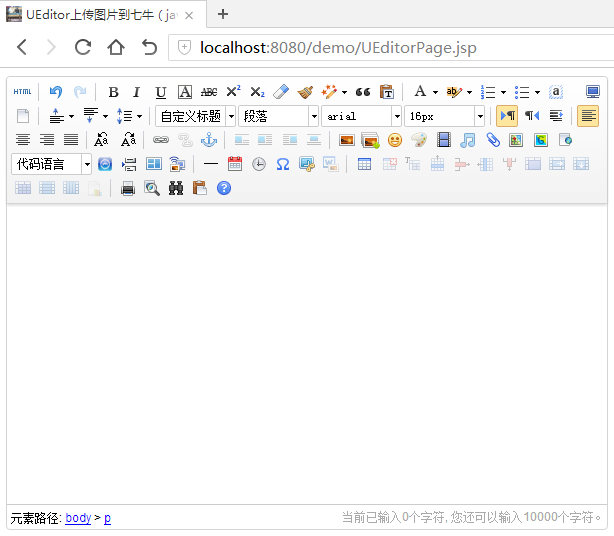The image size is (614, 536).
Task: Justify text alignment
Action: [x=71, y=140]
